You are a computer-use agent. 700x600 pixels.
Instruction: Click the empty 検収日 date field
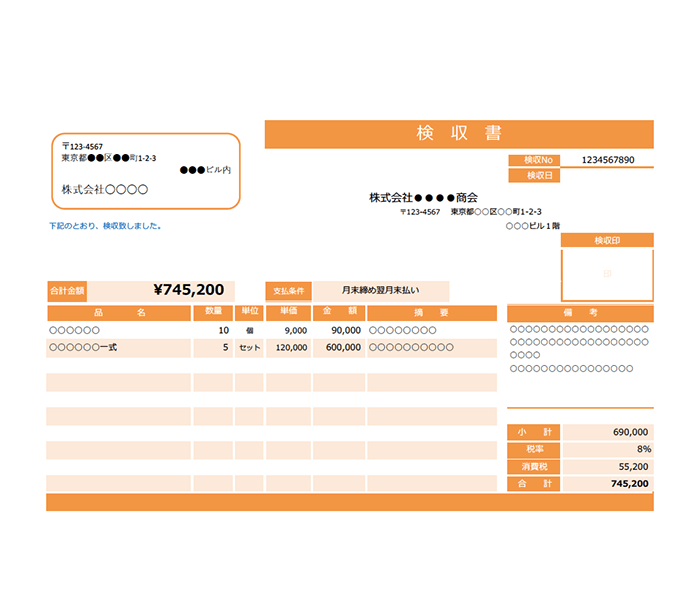click(607, 175)
